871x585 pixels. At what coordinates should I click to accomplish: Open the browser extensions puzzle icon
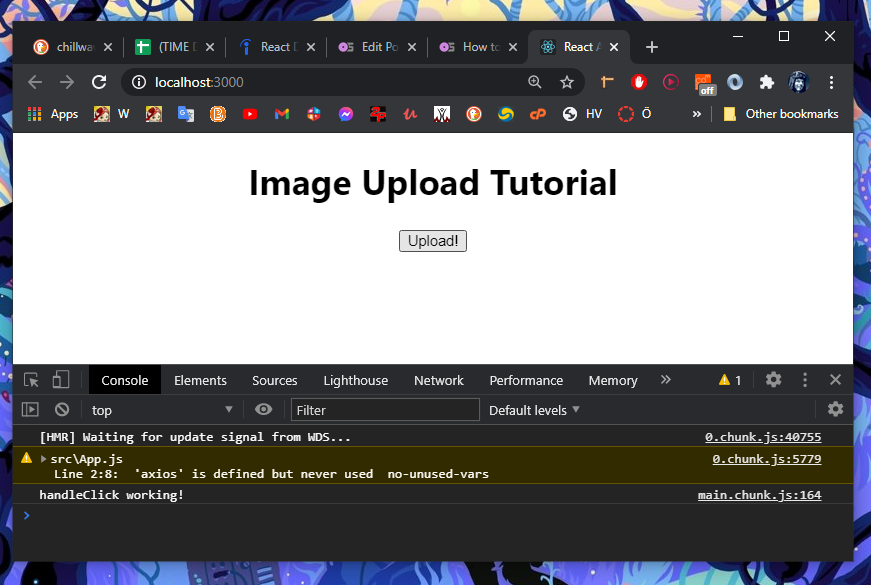pyautogui.click(x=768, y=82)
